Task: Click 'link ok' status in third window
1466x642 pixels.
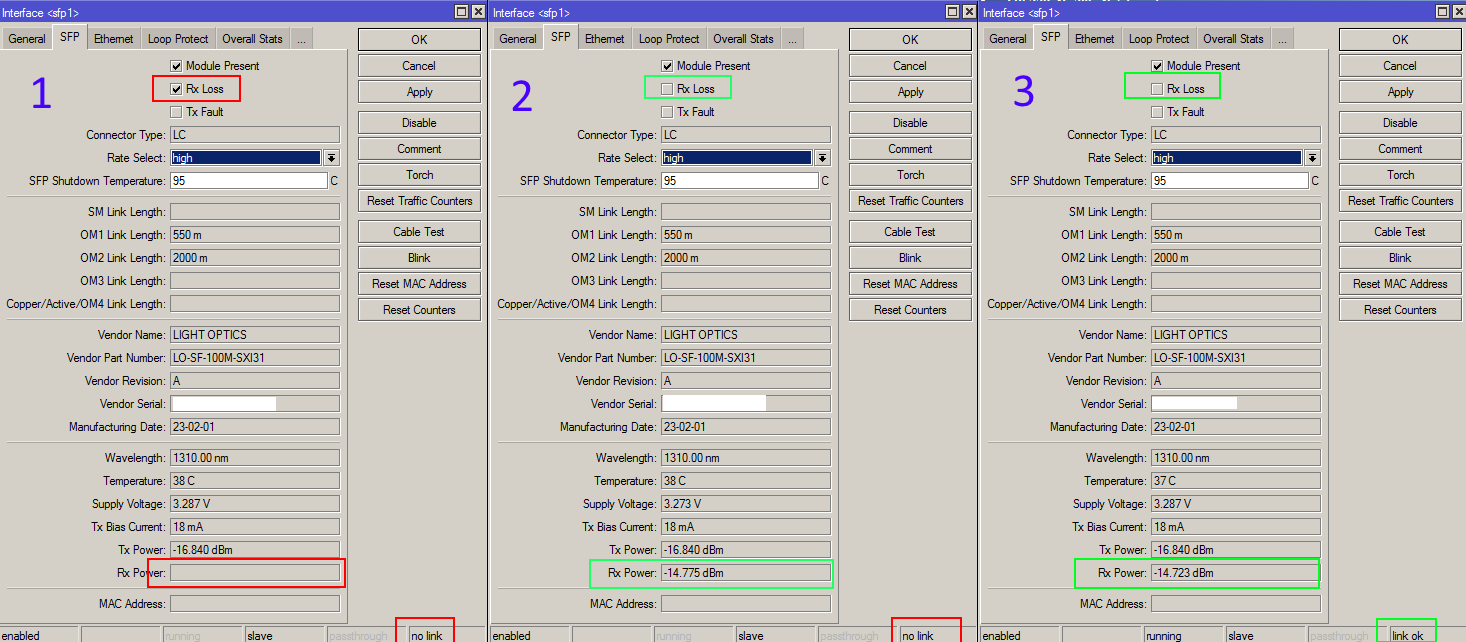Action: click(1407, 635)
